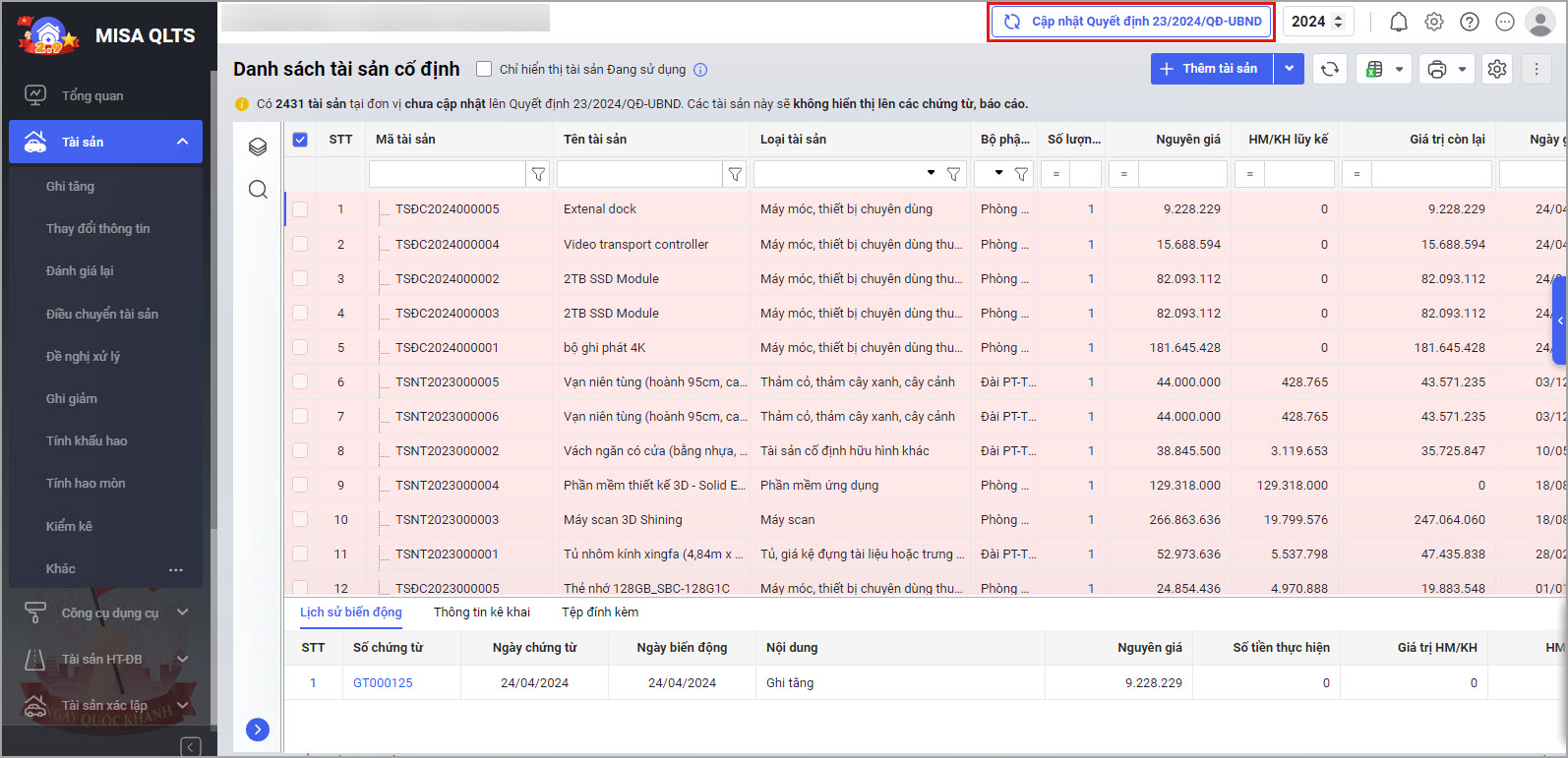Screen dimensions: 1568x758
Task: Switch to 'Thông tin kê khai' tab
Action: pyautogui.click(x=481, y=612)
